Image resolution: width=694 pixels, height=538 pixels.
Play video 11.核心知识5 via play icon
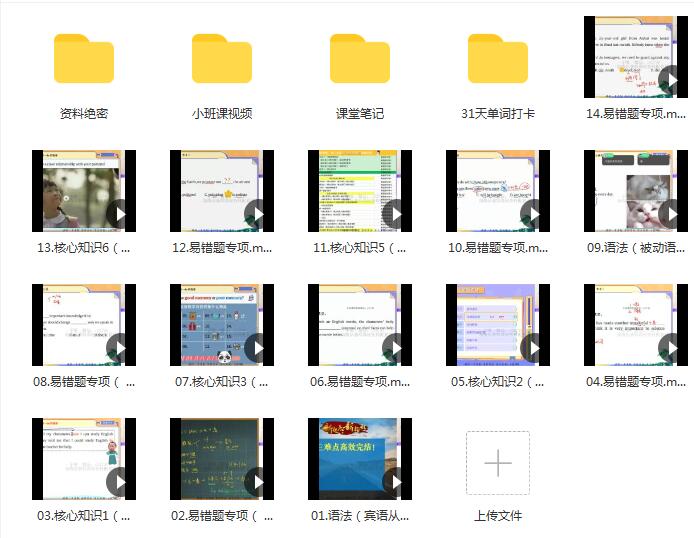click(395, 214)
